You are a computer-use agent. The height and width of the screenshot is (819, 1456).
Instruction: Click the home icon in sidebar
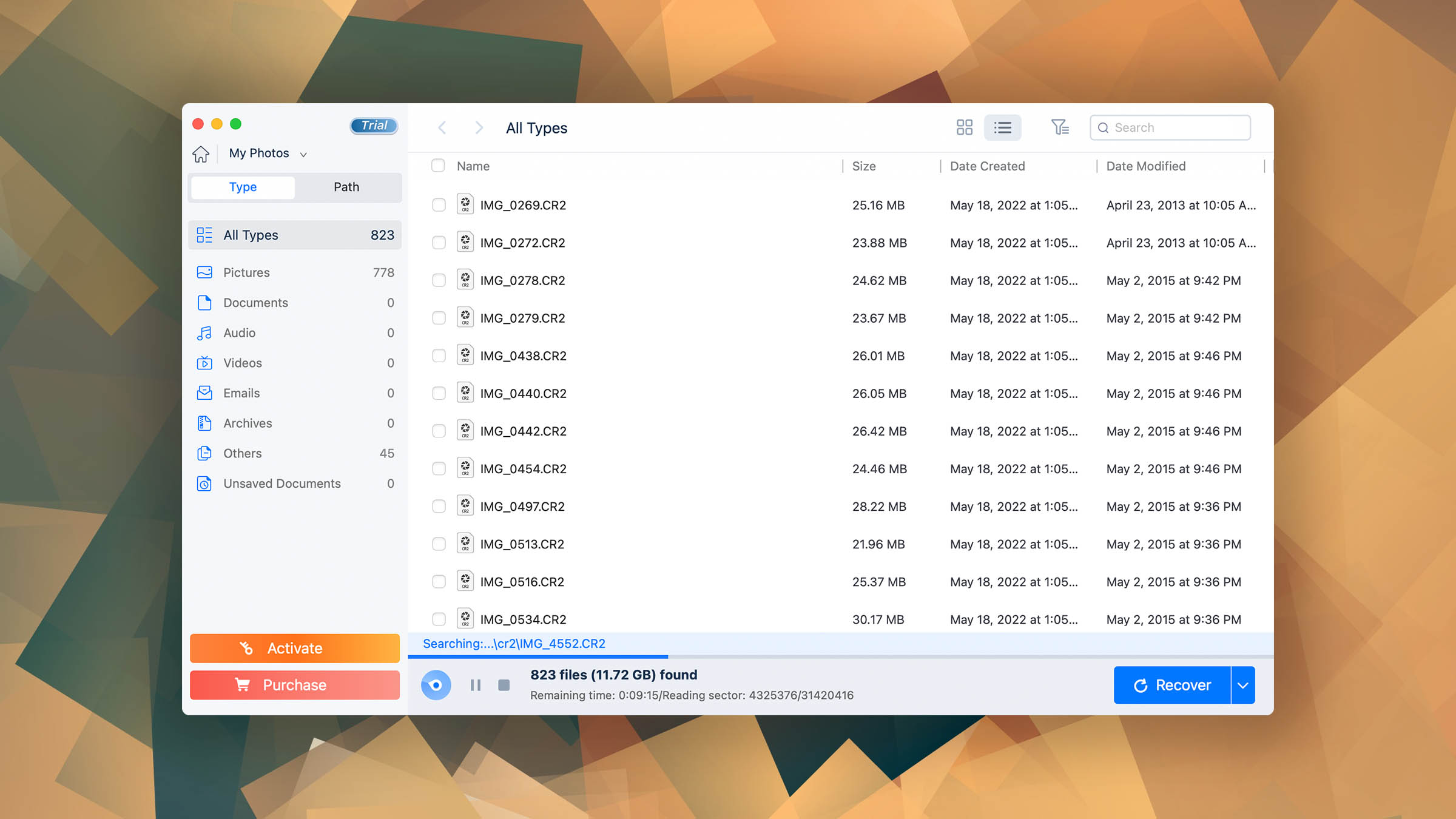click(x=201, y=153)
